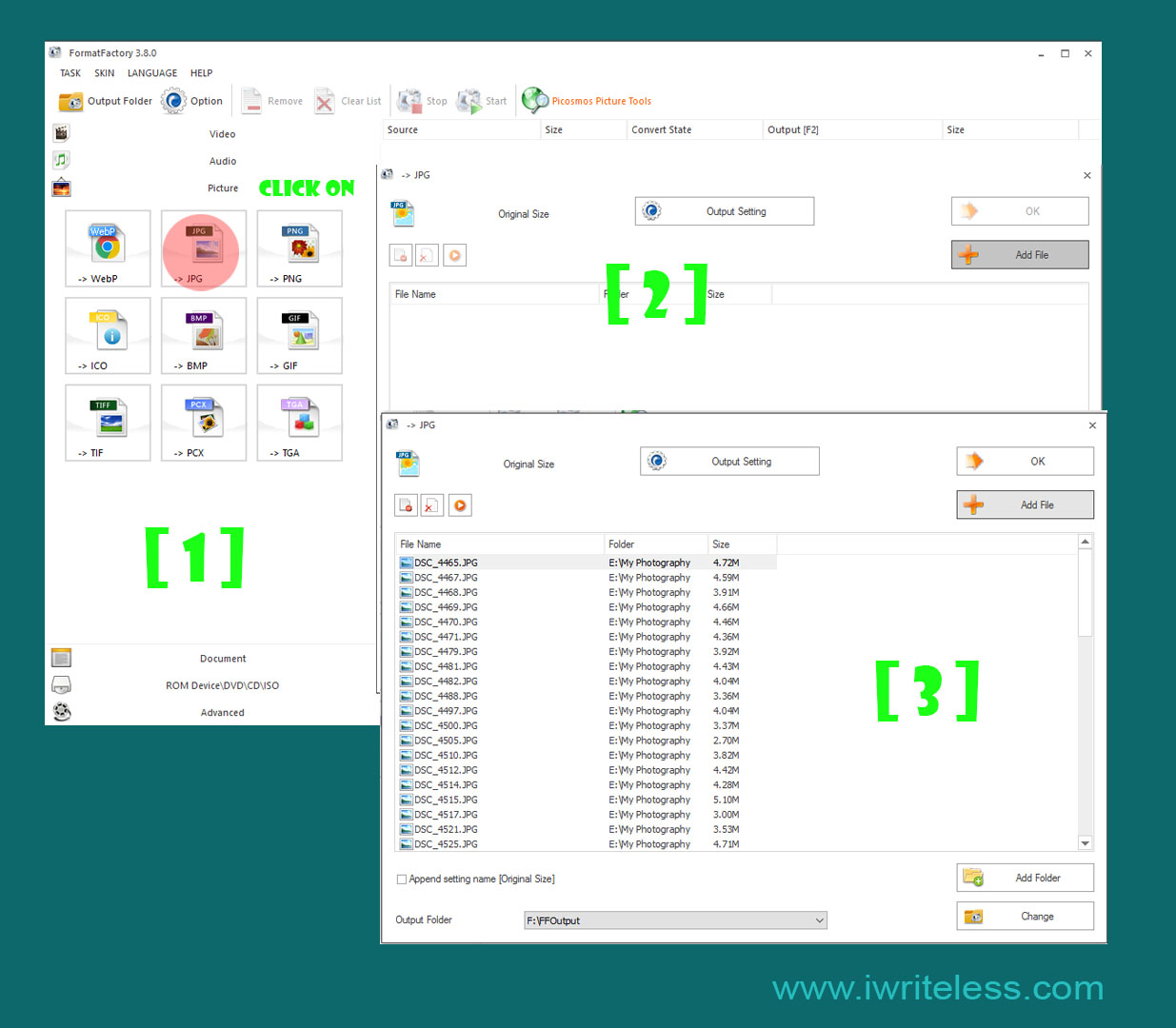Open the SKIN menu
This screenshot has width=1176, height=1028.
click(x=105, y=73)
